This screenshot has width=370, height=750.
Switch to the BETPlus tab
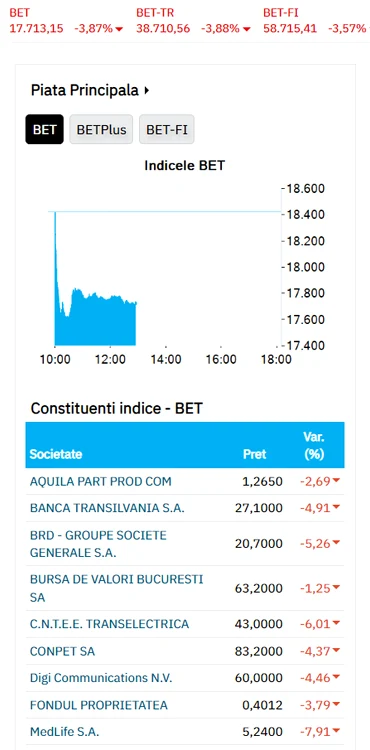[101, 129]
